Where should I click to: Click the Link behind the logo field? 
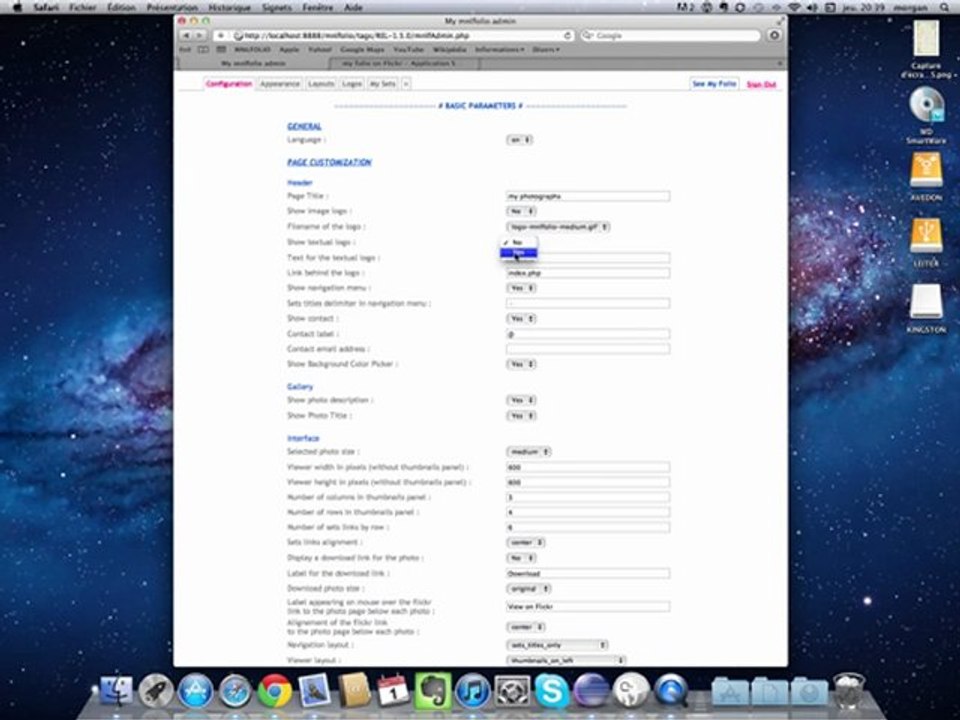point(588,273)
